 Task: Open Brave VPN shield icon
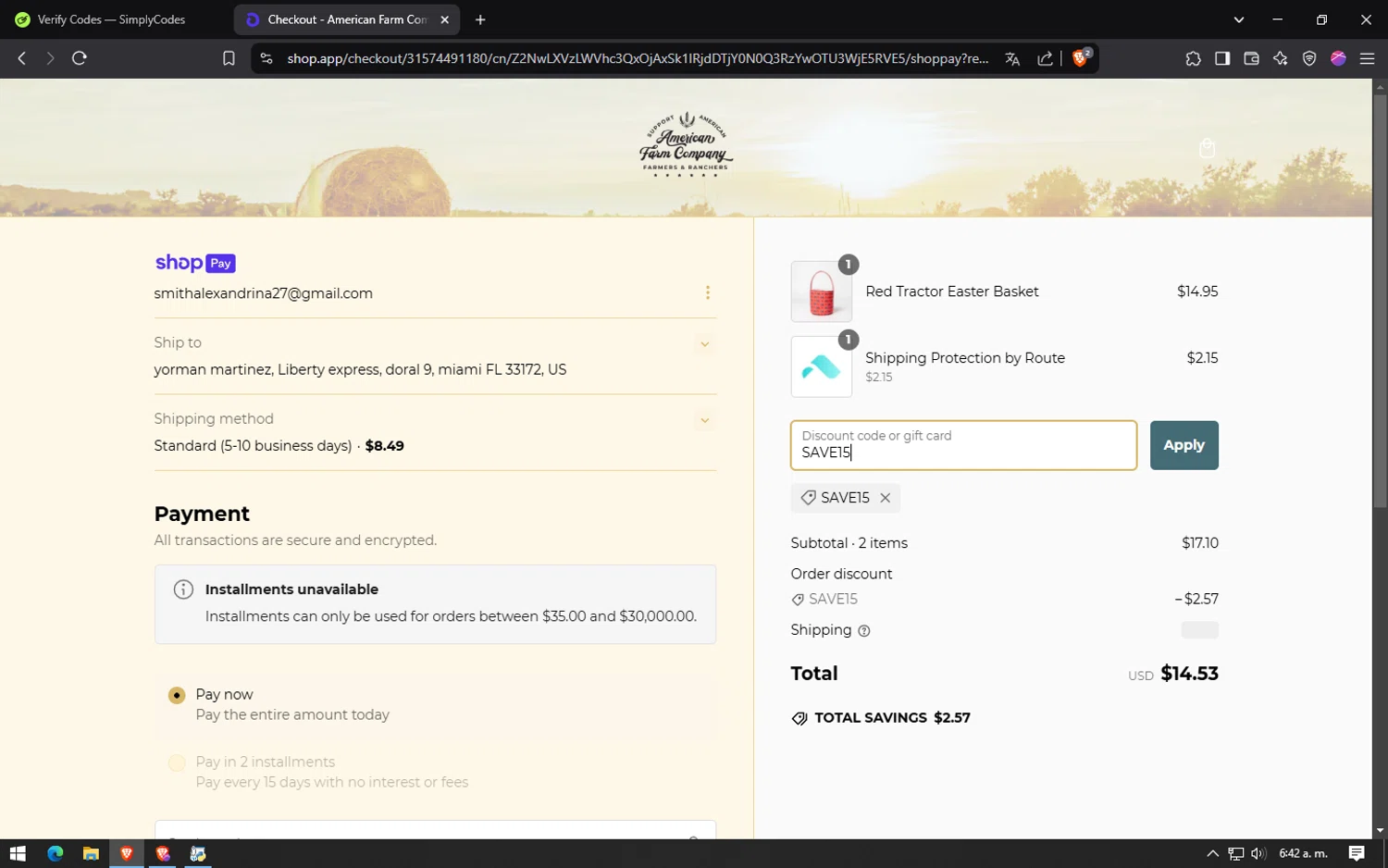[1309, 58]
